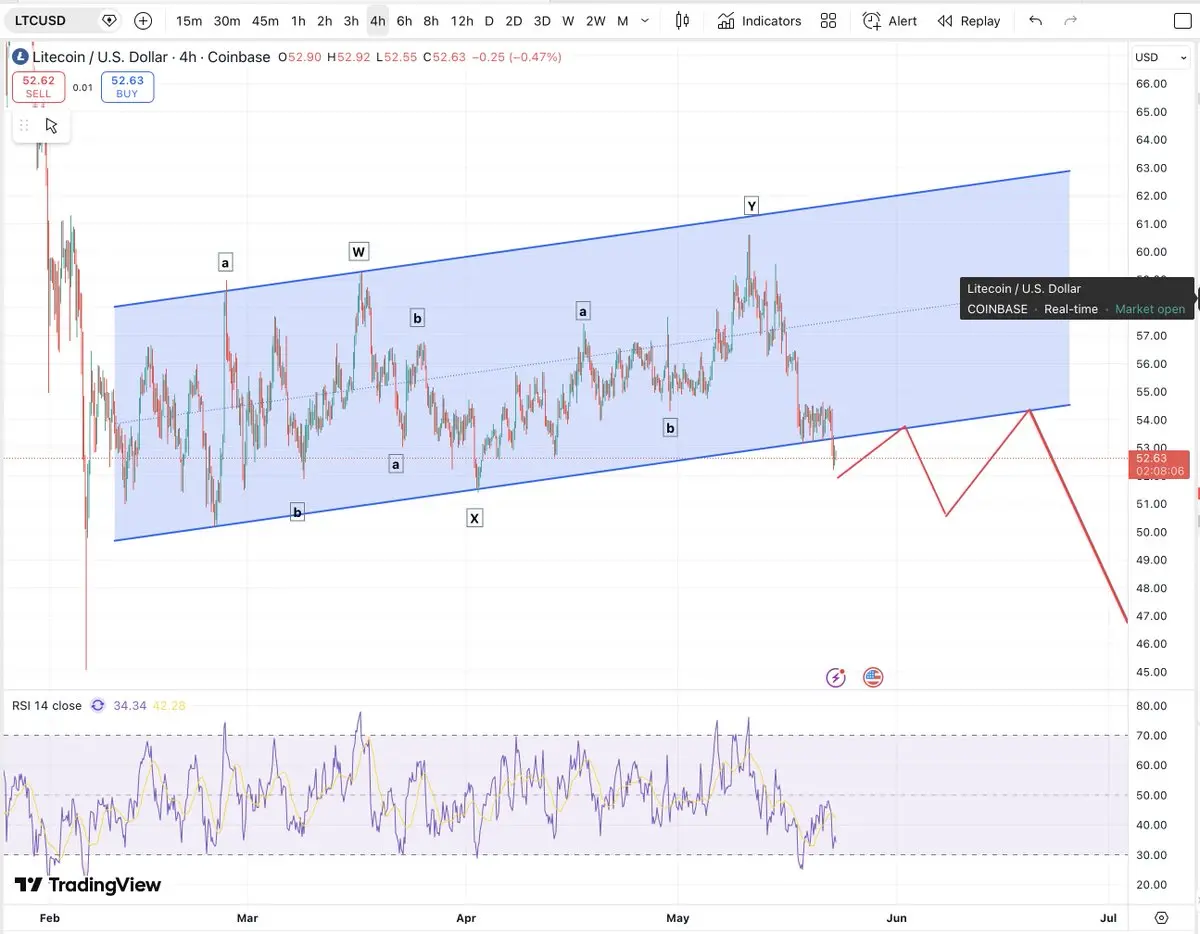Select the 15m timeframe
Image resolution: width=1200 pixels, height=934 pixels.
(189, 21)
